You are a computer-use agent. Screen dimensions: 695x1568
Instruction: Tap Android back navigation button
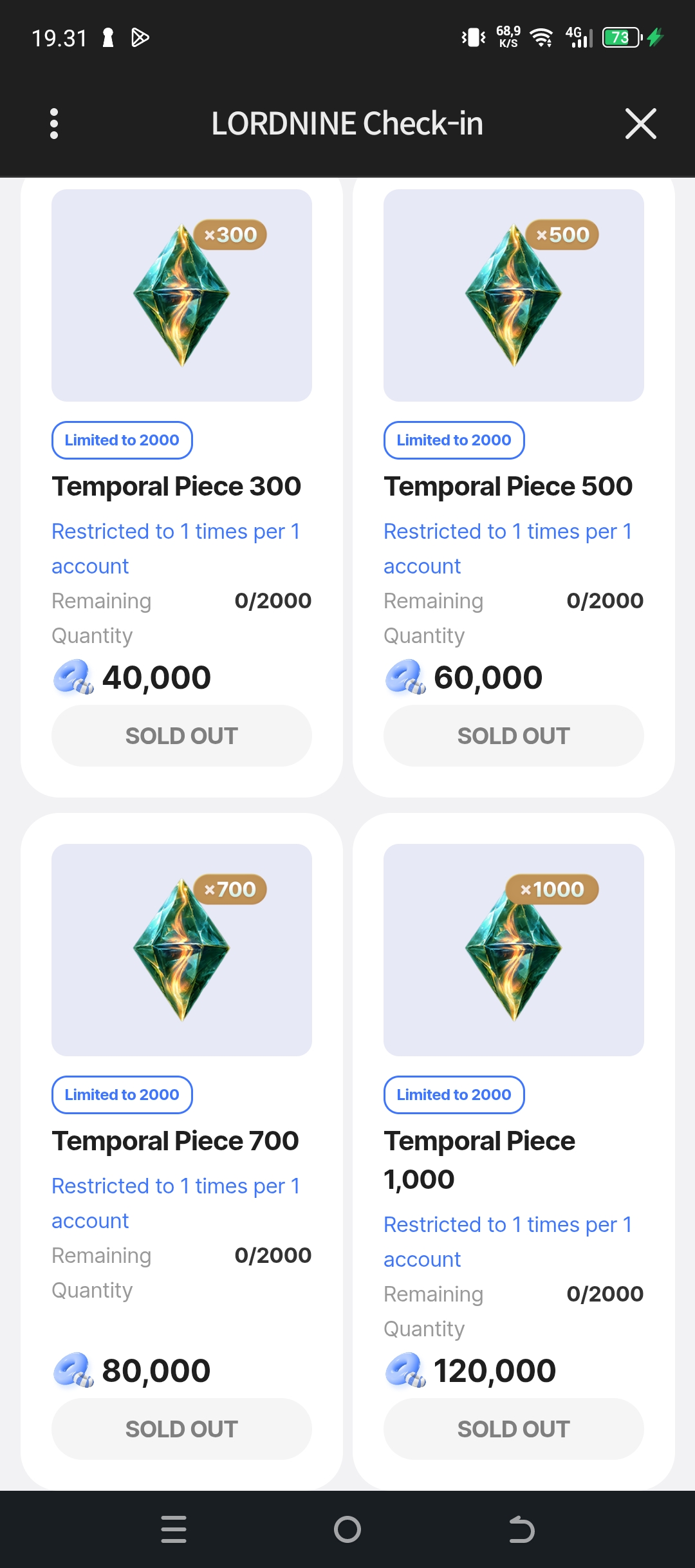click(521, 1529)
